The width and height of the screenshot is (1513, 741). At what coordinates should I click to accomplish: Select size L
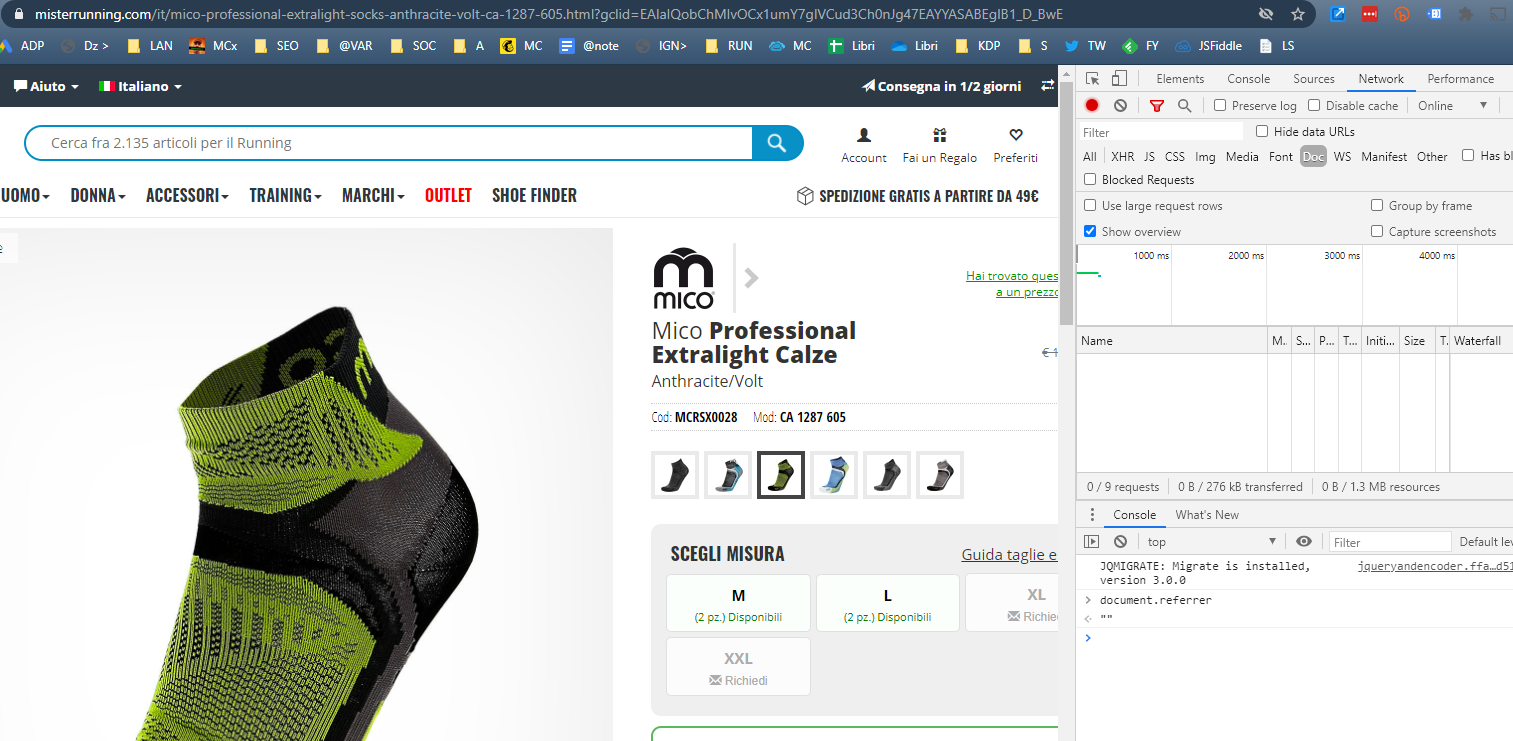[x=888, y=603]
